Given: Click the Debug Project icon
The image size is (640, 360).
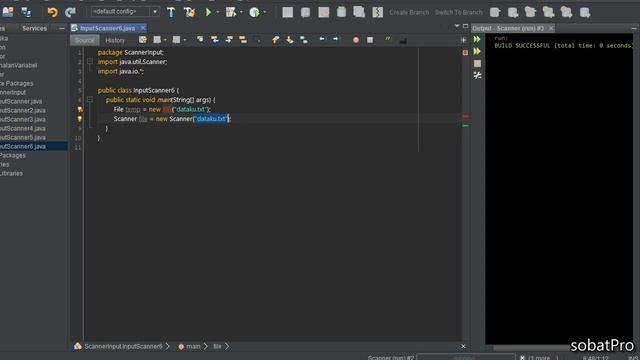Looking at the screenshot, I should [x=231, y=12].
